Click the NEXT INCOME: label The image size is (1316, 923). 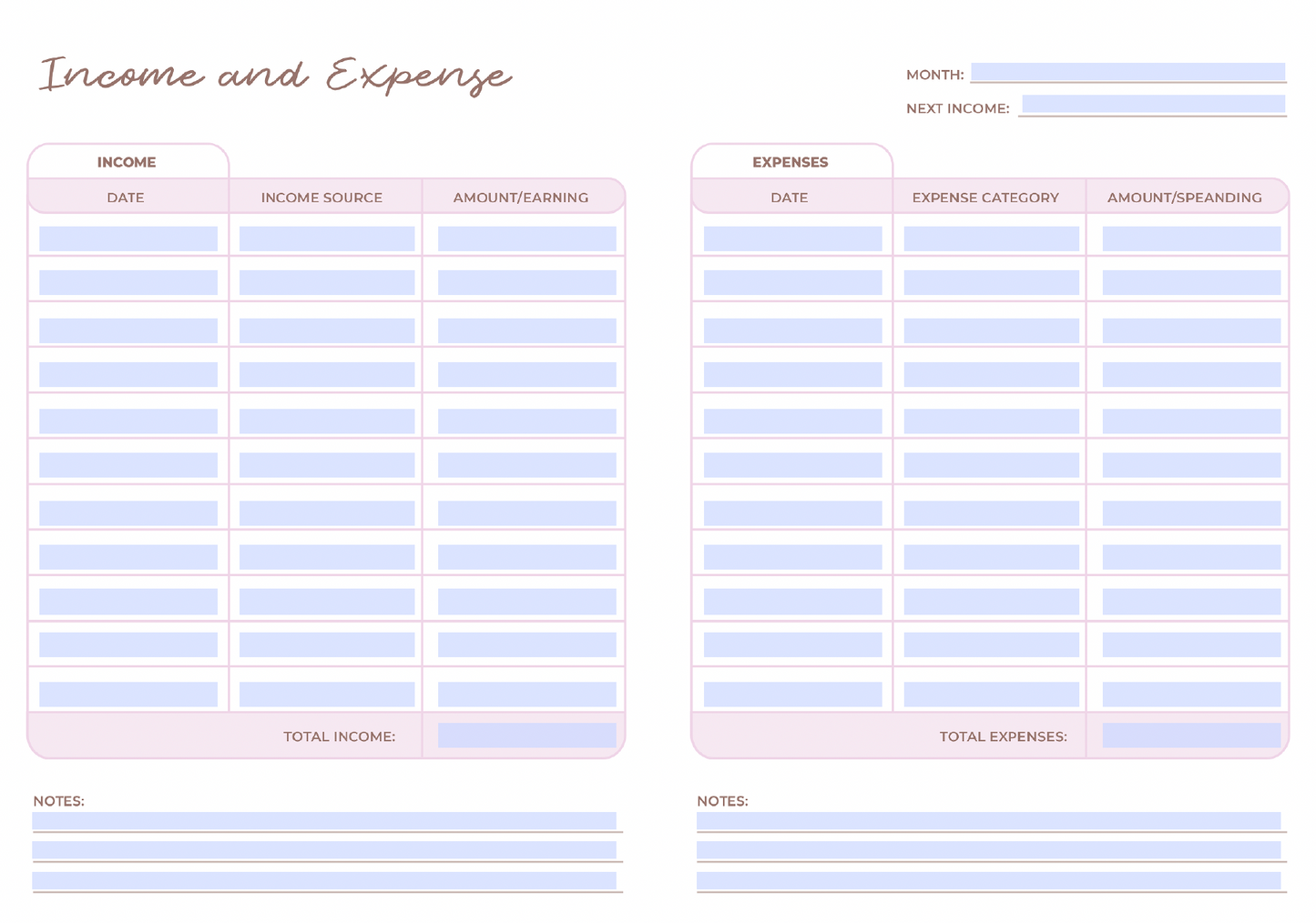coord(958,108)
